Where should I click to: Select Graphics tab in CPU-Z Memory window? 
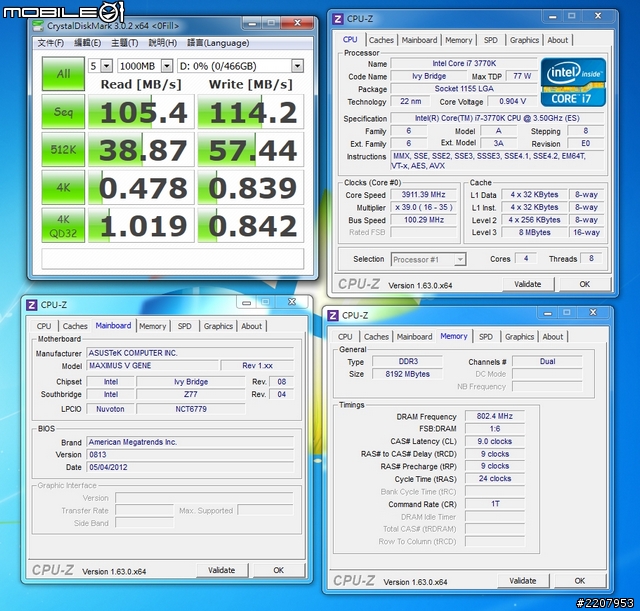pyautogui.click(x=519, y=337)
